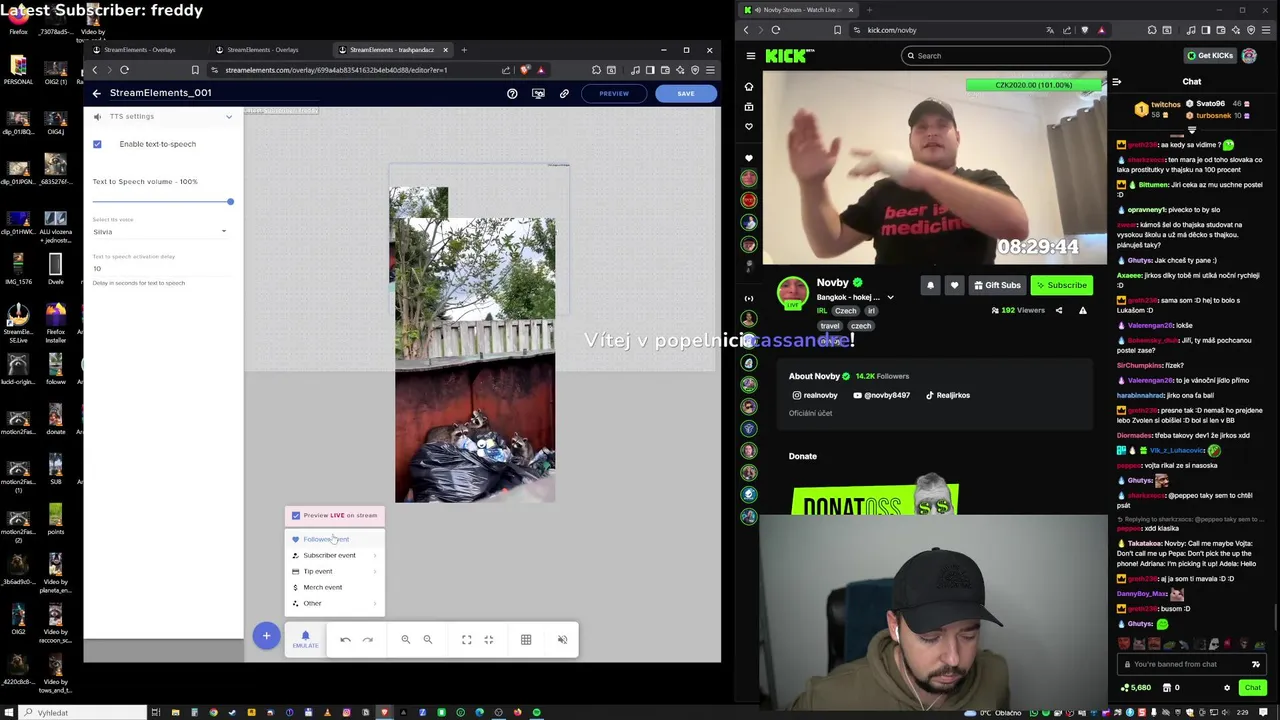Click the Czech stream tag
The image size is (1280, 720).
point(845,311)
